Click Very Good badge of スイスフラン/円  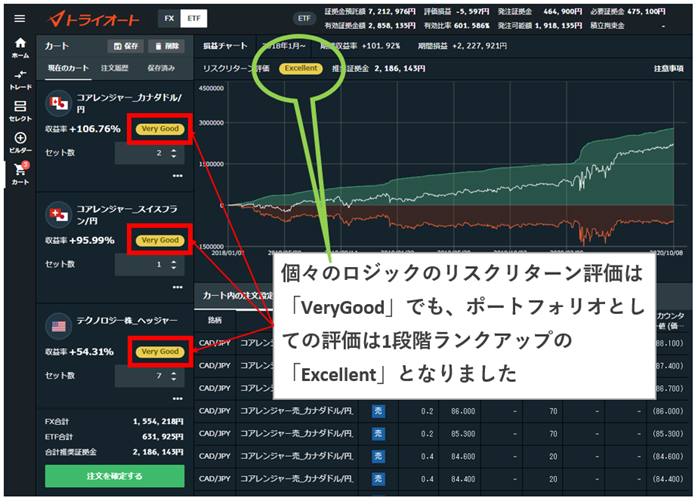pyautogui.click(x=160, y=240)
